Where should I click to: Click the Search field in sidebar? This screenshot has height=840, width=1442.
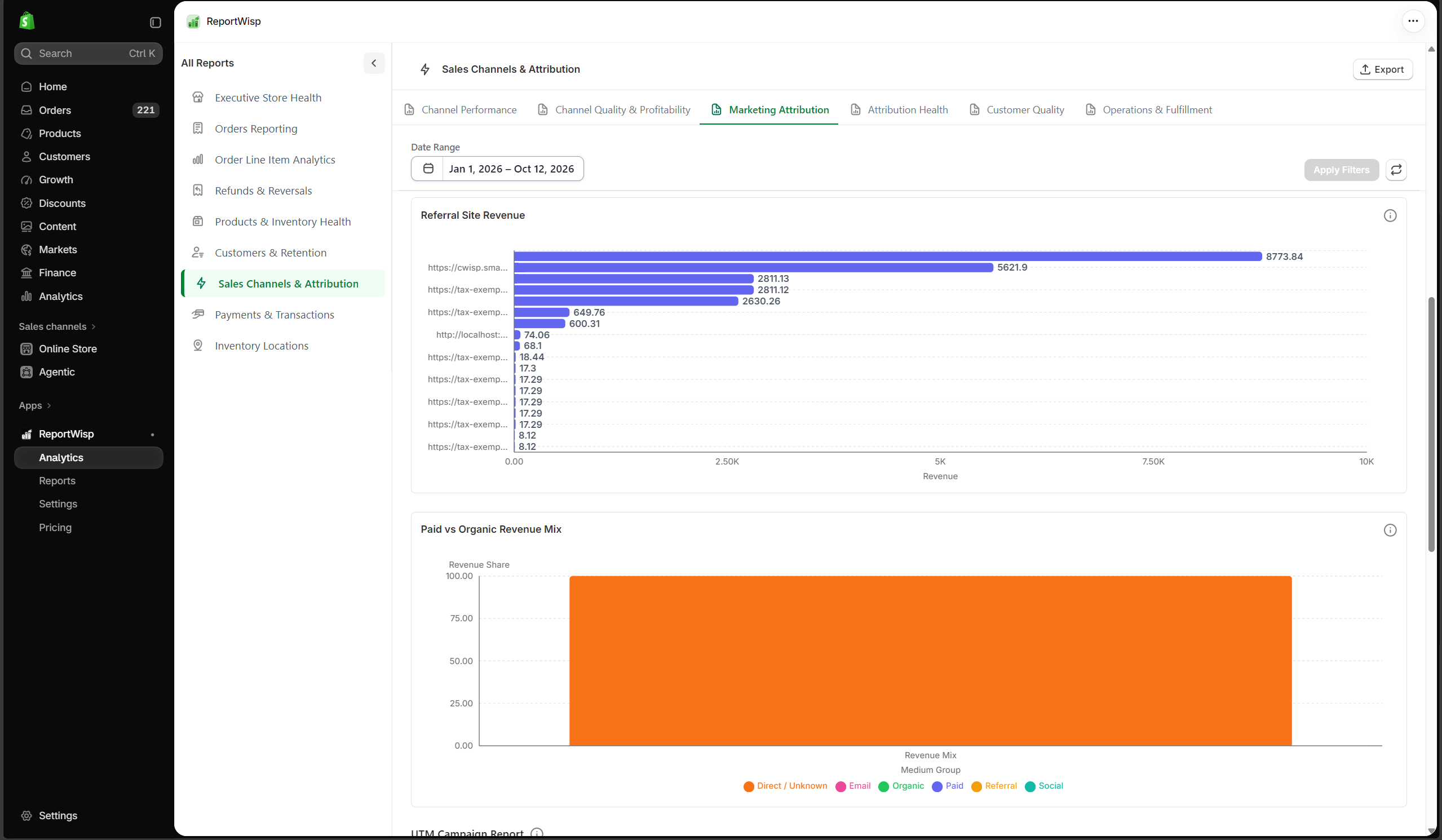89,53
